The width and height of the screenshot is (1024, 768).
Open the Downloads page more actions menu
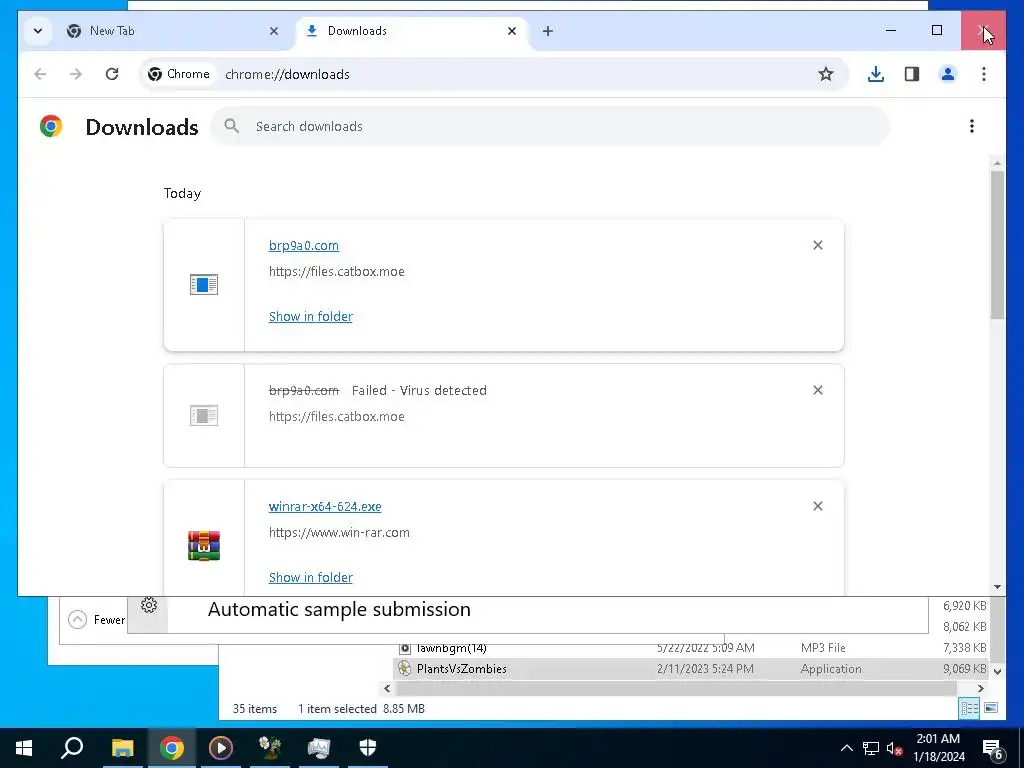click(972, 126)
